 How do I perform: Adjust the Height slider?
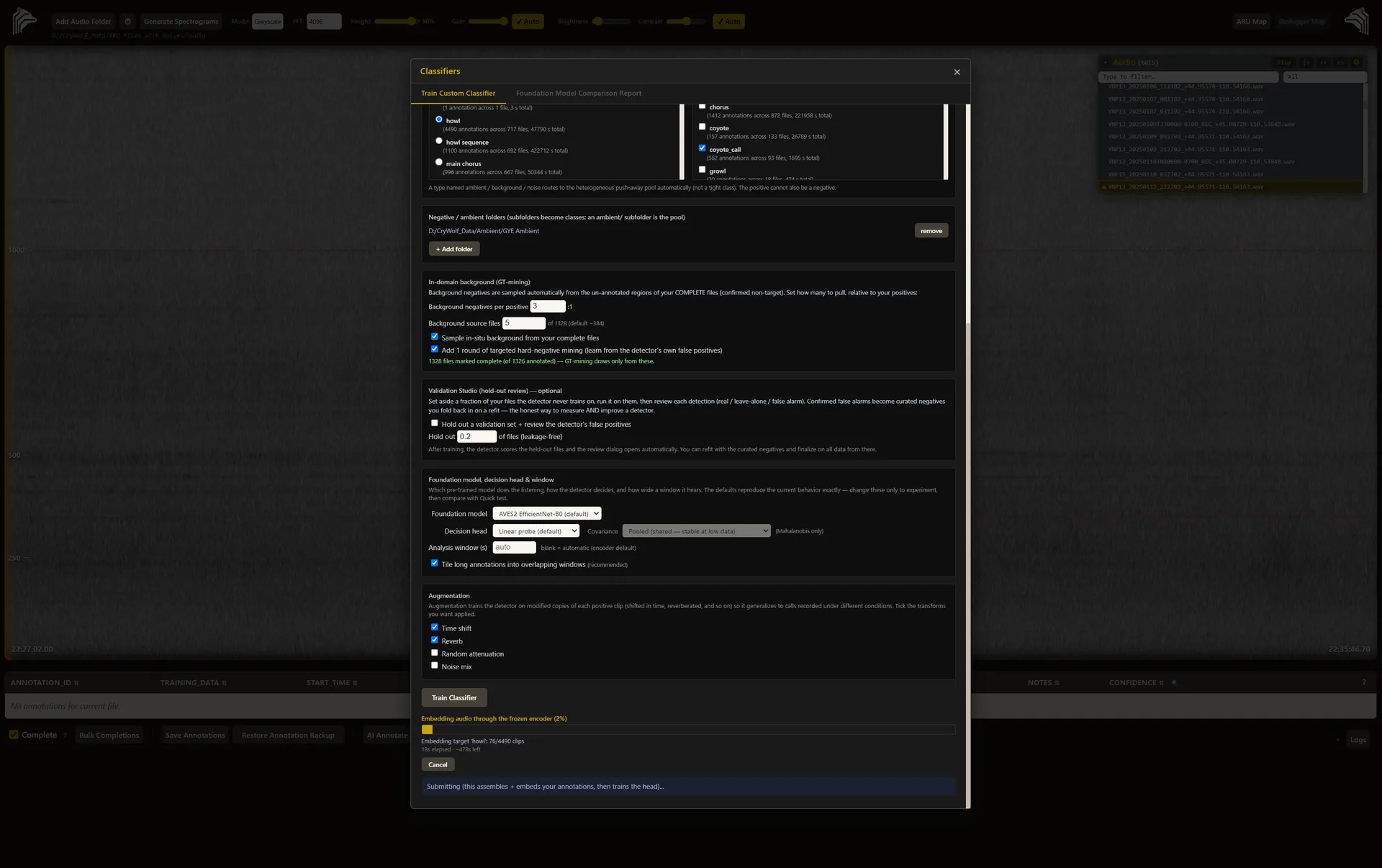point(396,22)
